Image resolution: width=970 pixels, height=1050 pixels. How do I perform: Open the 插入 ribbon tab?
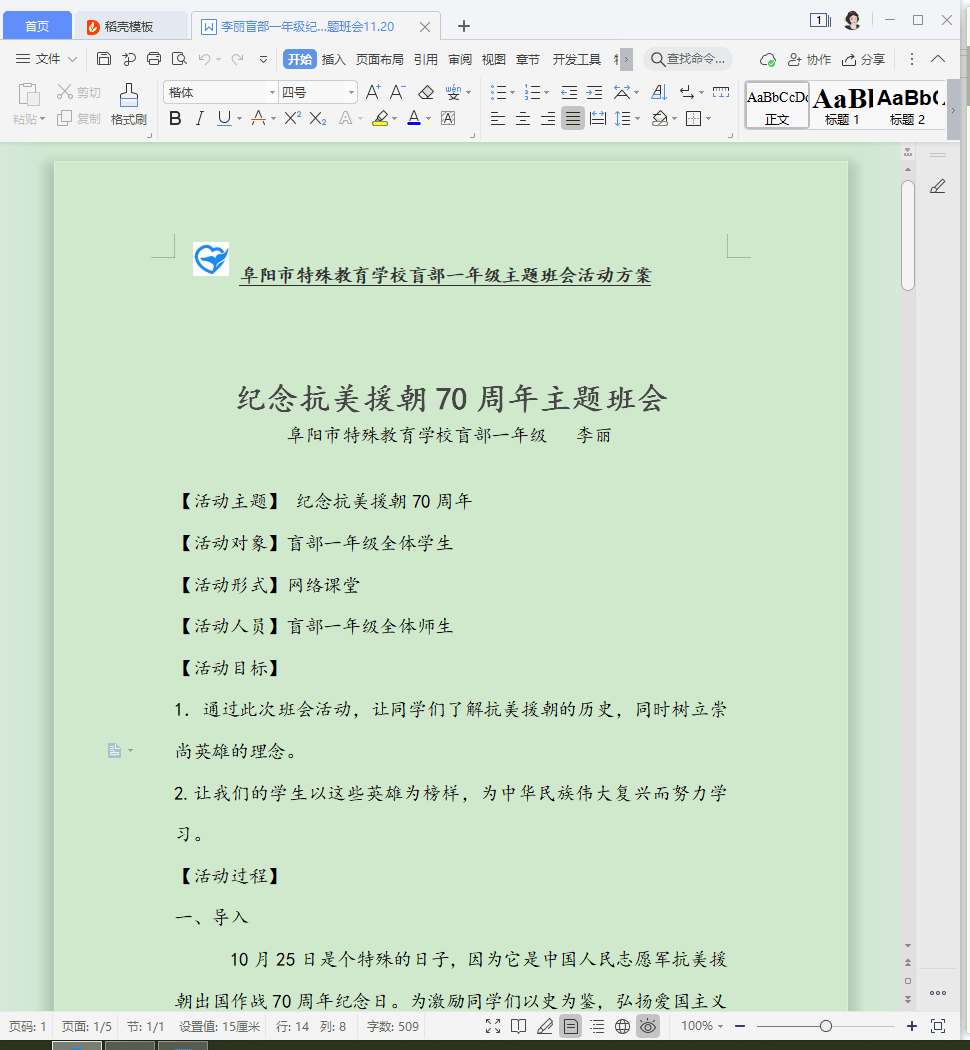pos(333,59)
